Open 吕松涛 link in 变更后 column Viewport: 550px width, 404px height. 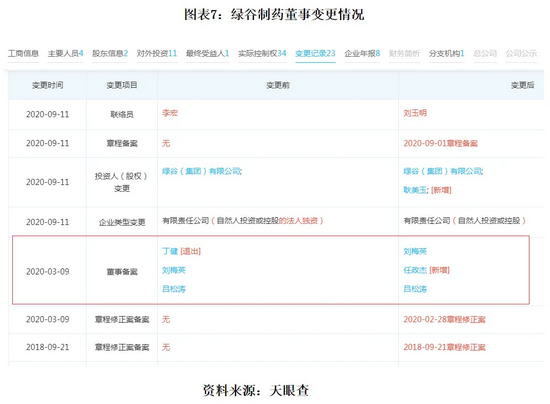point(415,289)
